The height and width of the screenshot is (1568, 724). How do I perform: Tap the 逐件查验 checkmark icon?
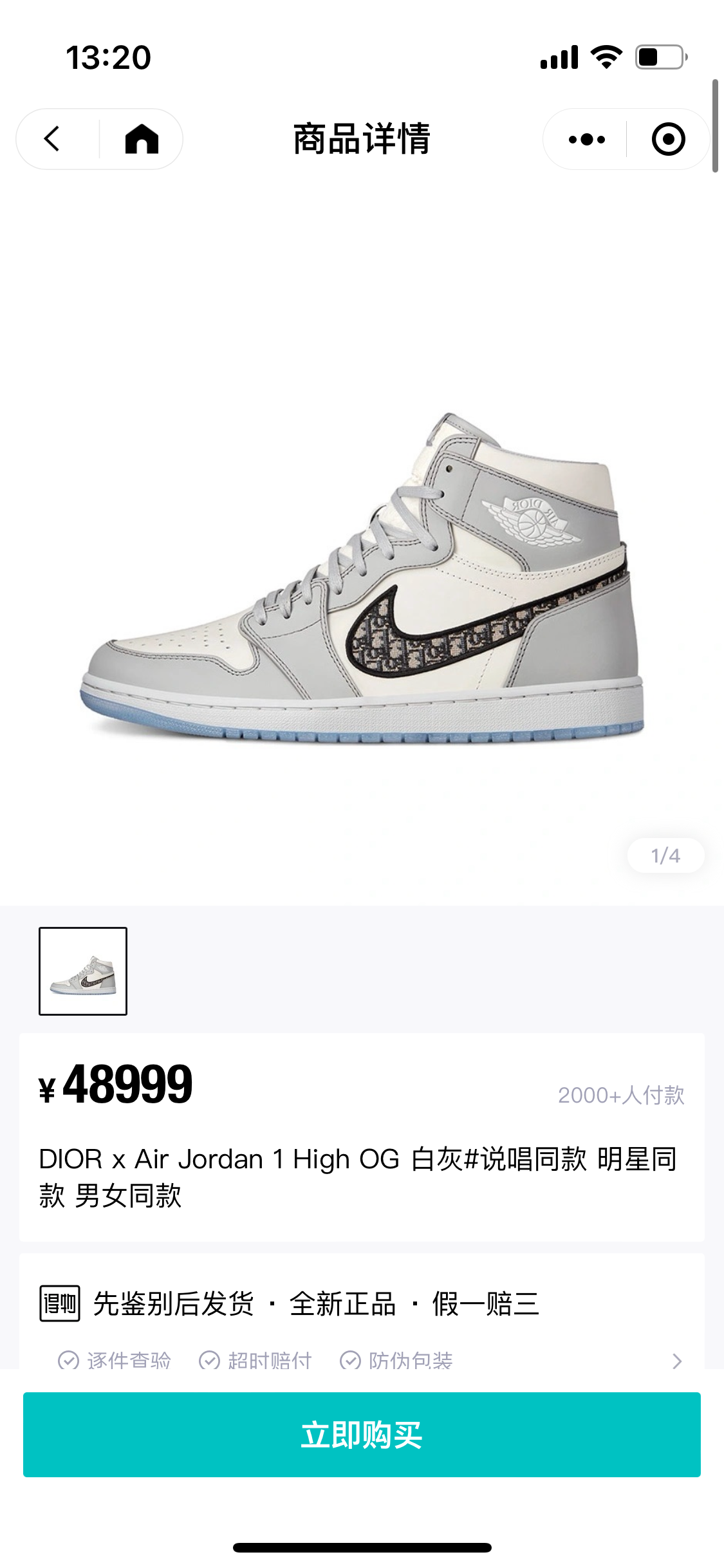click(68, 1360)
